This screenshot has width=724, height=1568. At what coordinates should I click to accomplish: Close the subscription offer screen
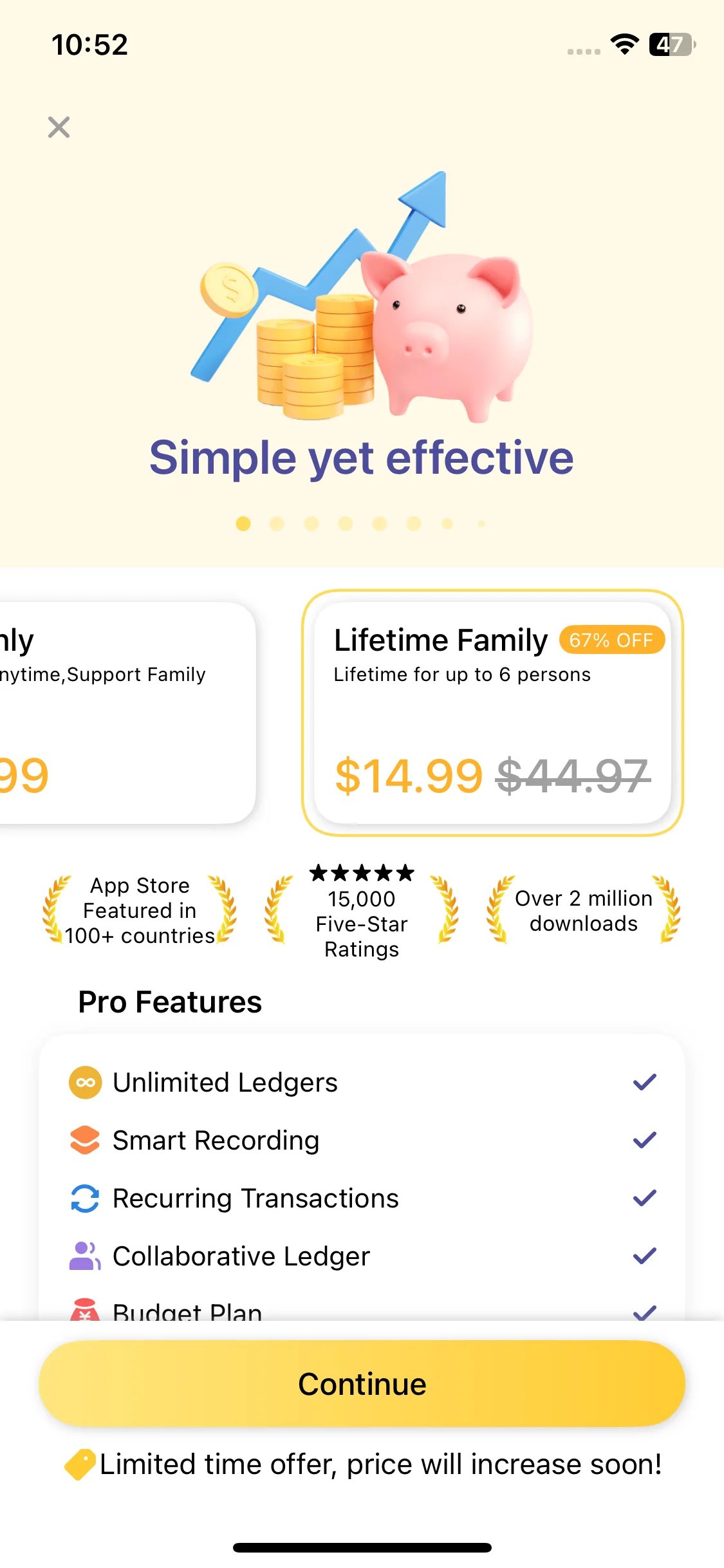[59, 127]
